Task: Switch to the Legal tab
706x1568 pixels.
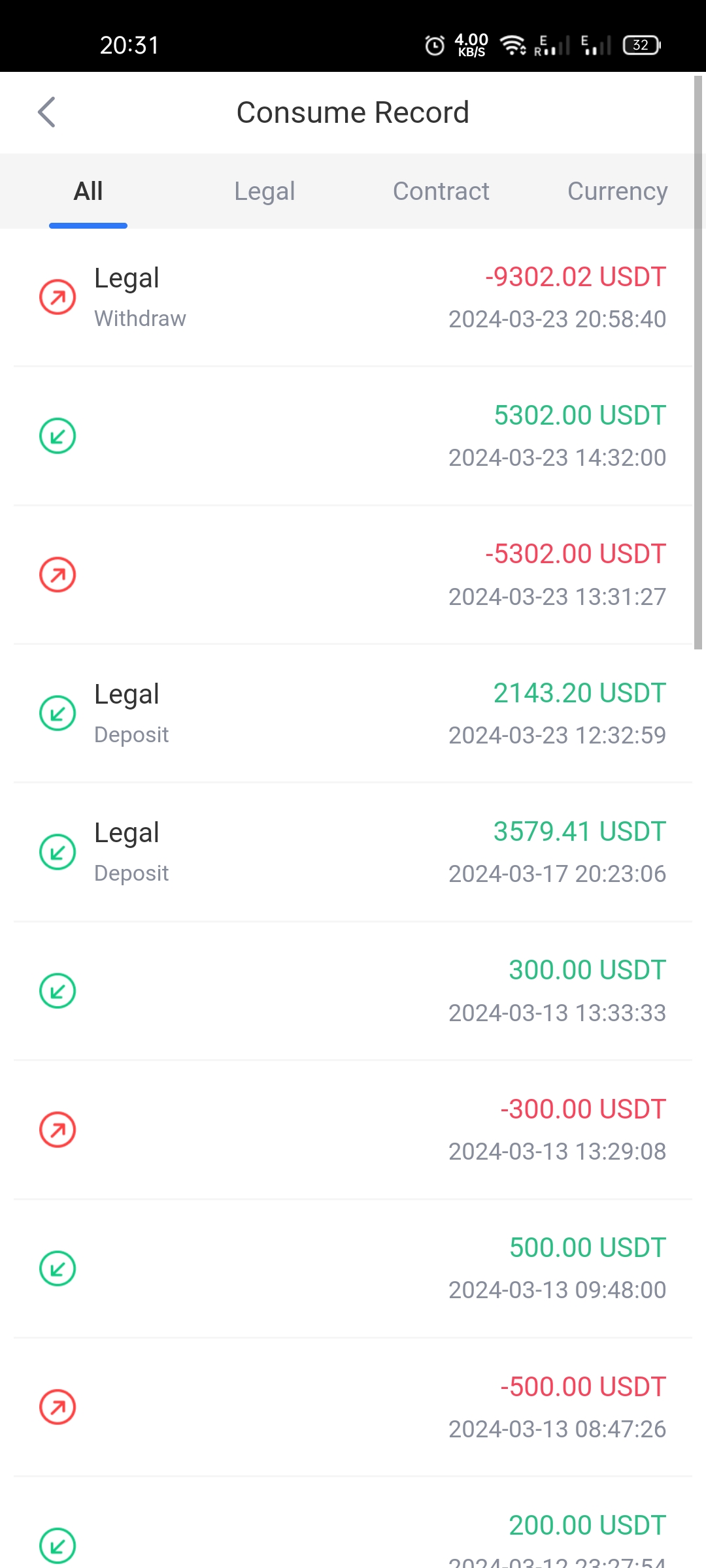Action: tap(265, 191)
